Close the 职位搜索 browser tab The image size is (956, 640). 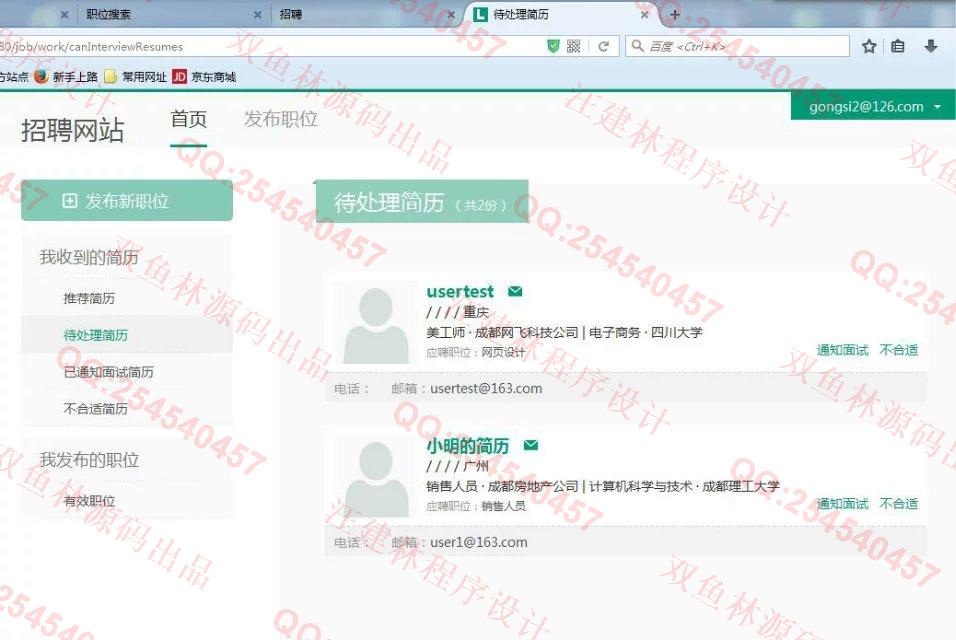[258, 15]
